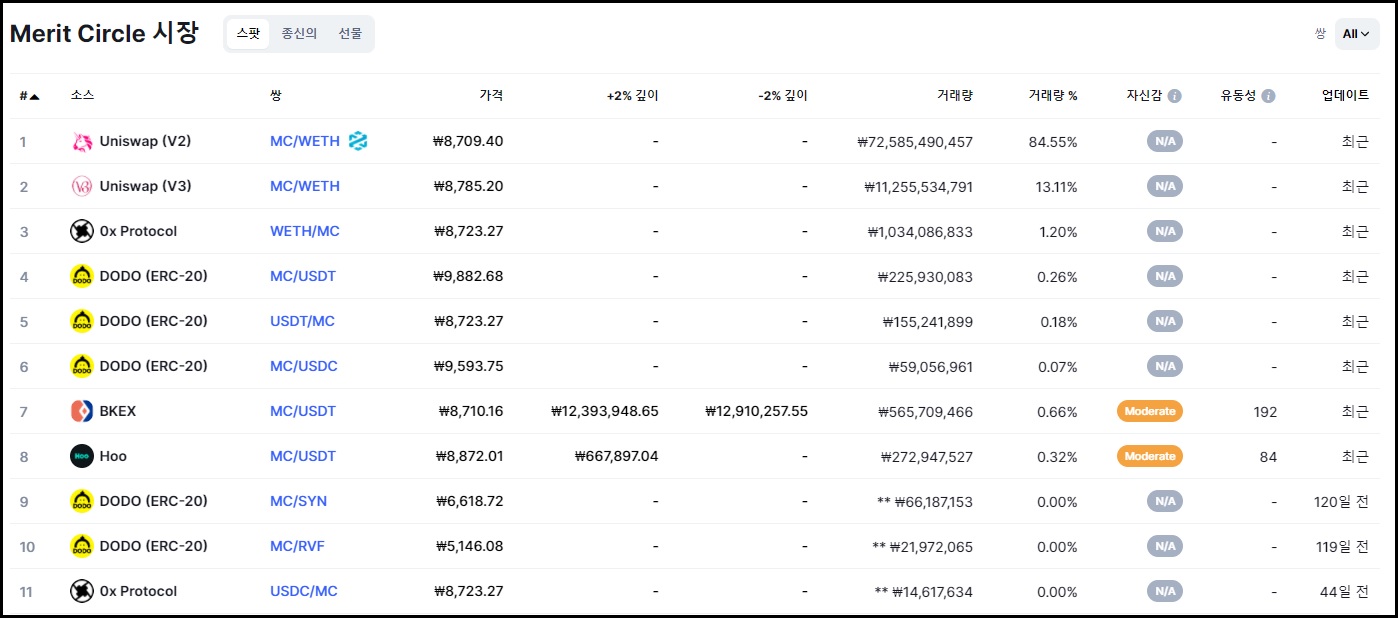
Task: Switch to the 종신의 tab
Action: click(299, 34)
